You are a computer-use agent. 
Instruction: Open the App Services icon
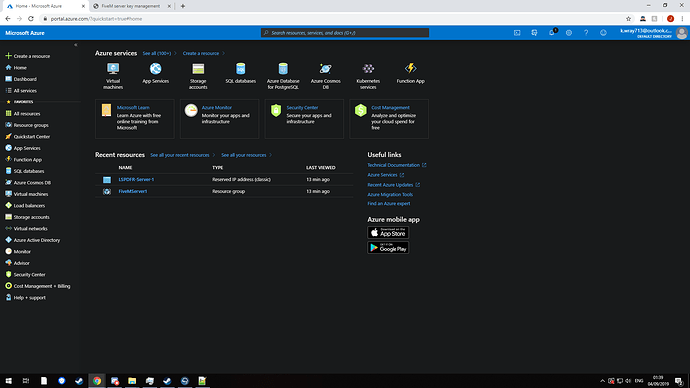[x=155, y=69]
